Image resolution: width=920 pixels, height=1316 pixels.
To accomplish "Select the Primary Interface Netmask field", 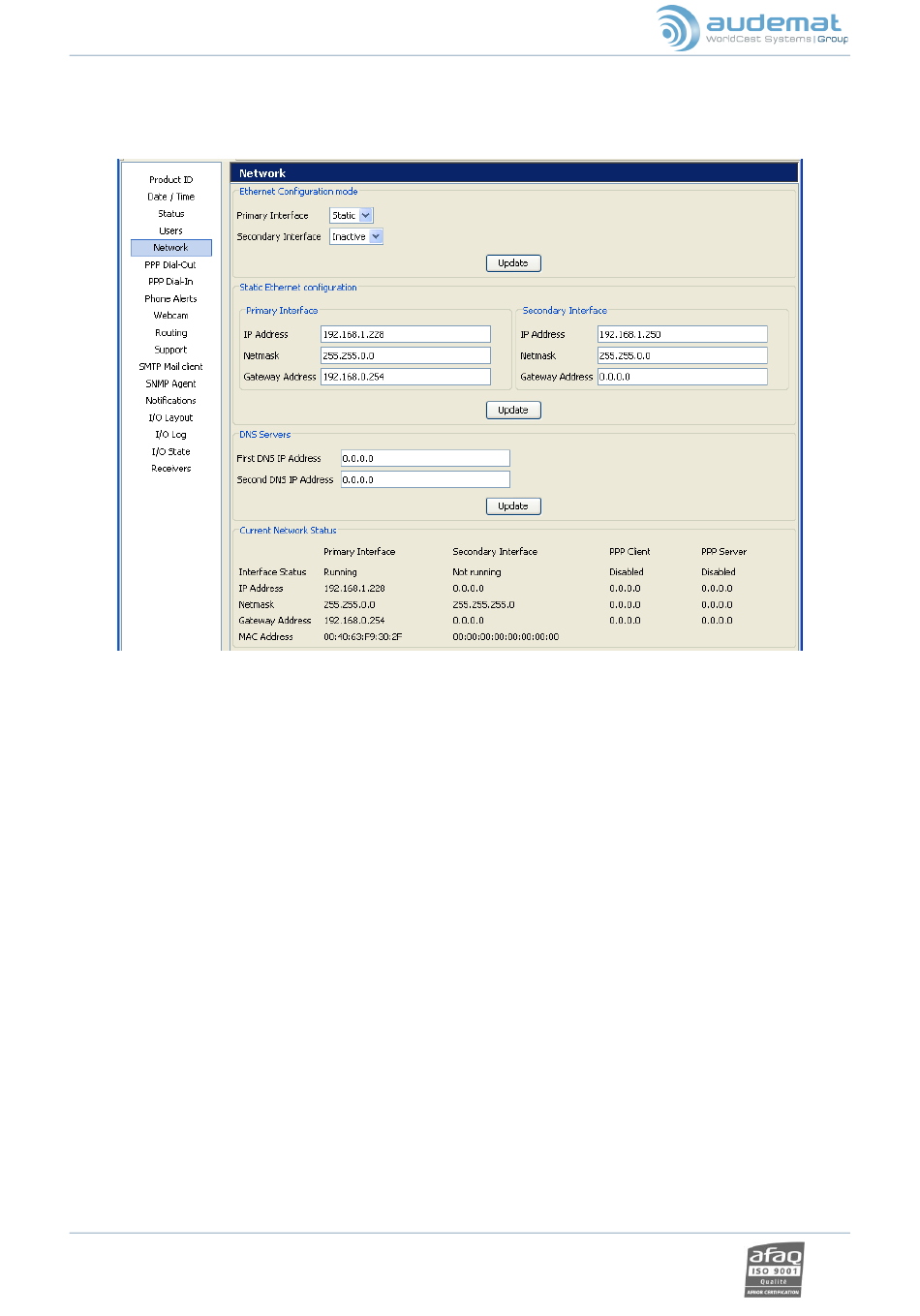I will point(405,356).
